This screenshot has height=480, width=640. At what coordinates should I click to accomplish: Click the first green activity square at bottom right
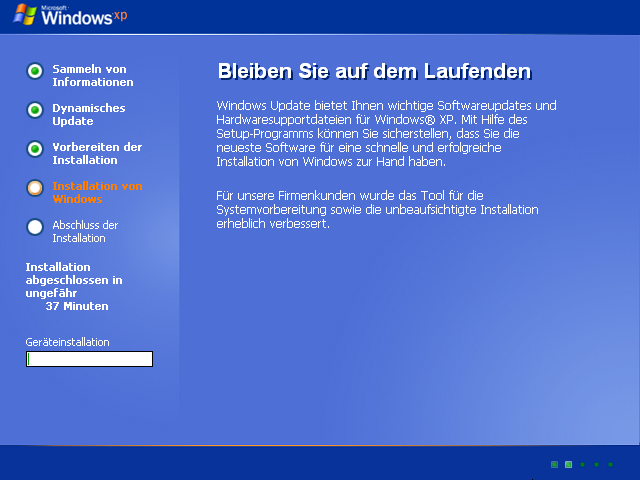coord(554,464)
